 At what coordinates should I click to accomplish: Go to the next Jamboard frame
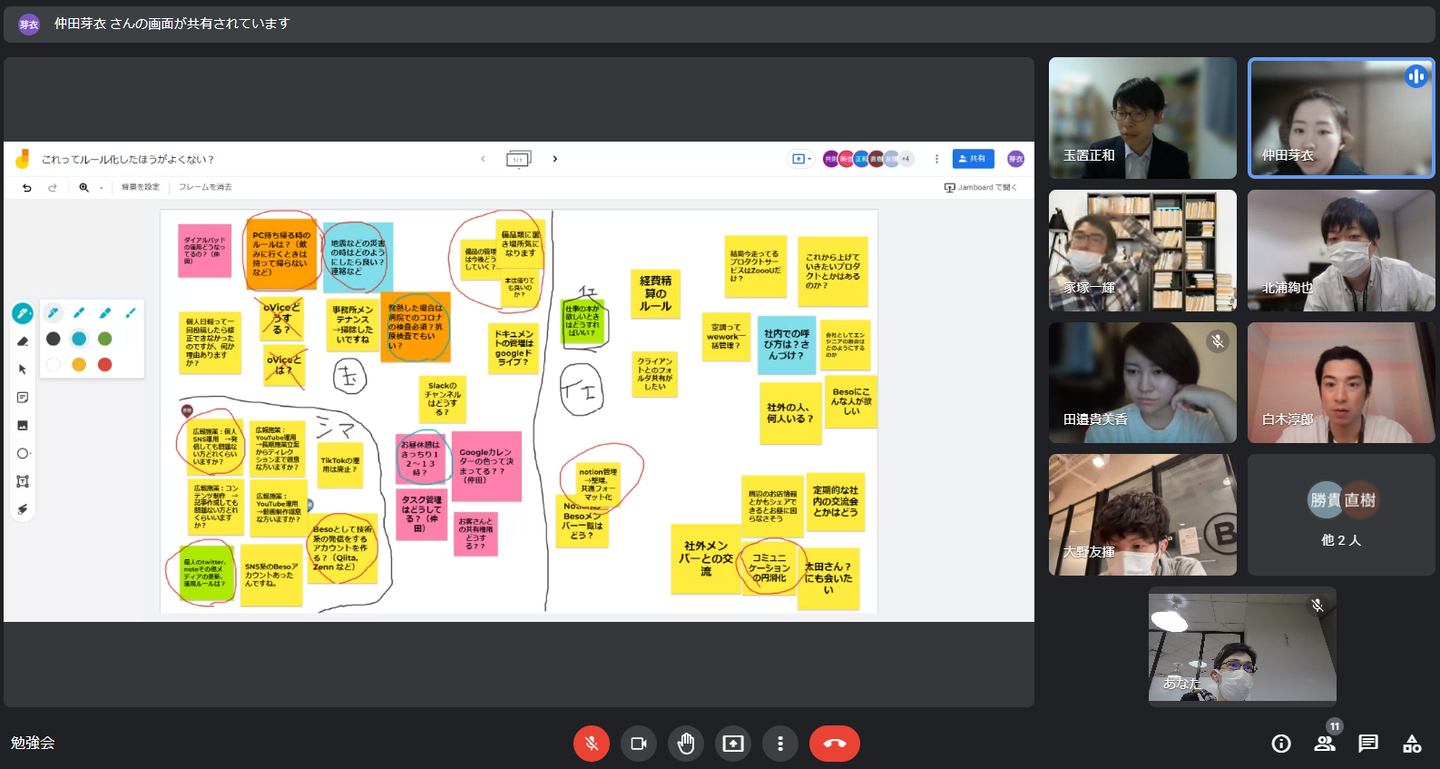click(555, 159)
